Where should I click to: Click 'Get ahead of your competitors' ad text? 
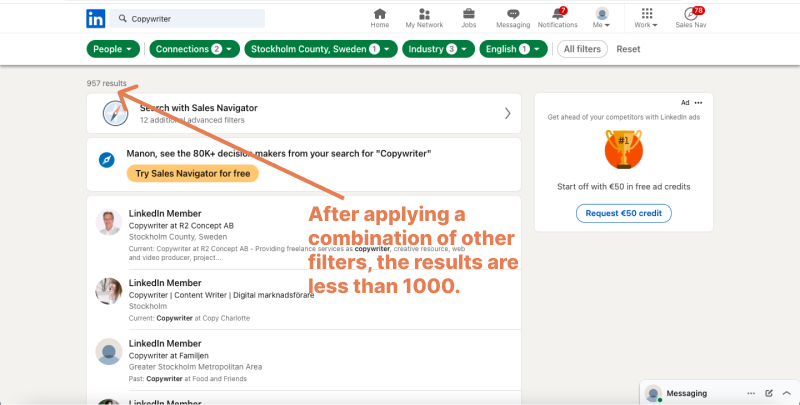[x=623, y=117]
